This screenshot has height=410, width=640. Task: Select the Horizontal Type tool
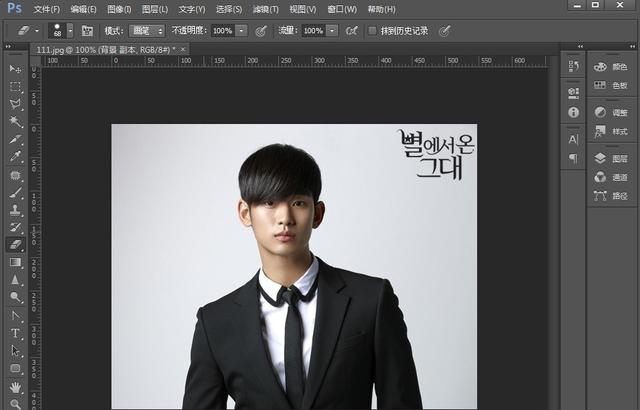(x=15, y=333)
